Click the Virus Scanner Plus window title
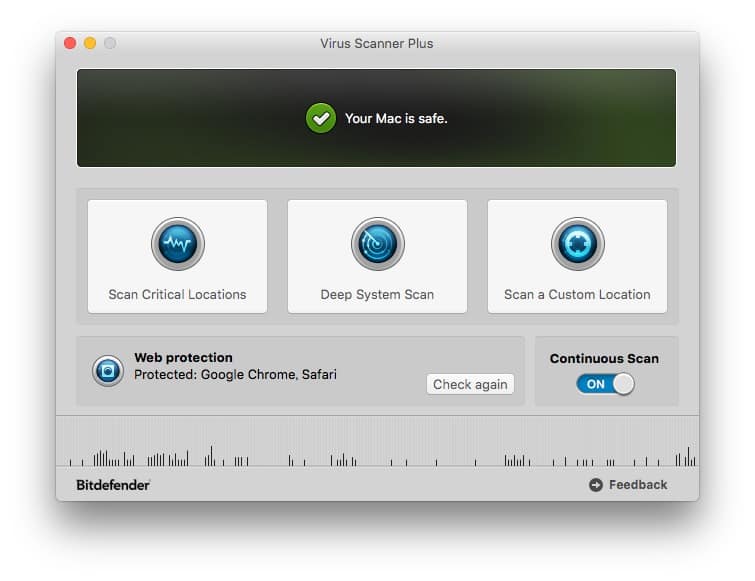Image resolution: width=755 pixels, height=581 pixels. click(x=377, y=43)
